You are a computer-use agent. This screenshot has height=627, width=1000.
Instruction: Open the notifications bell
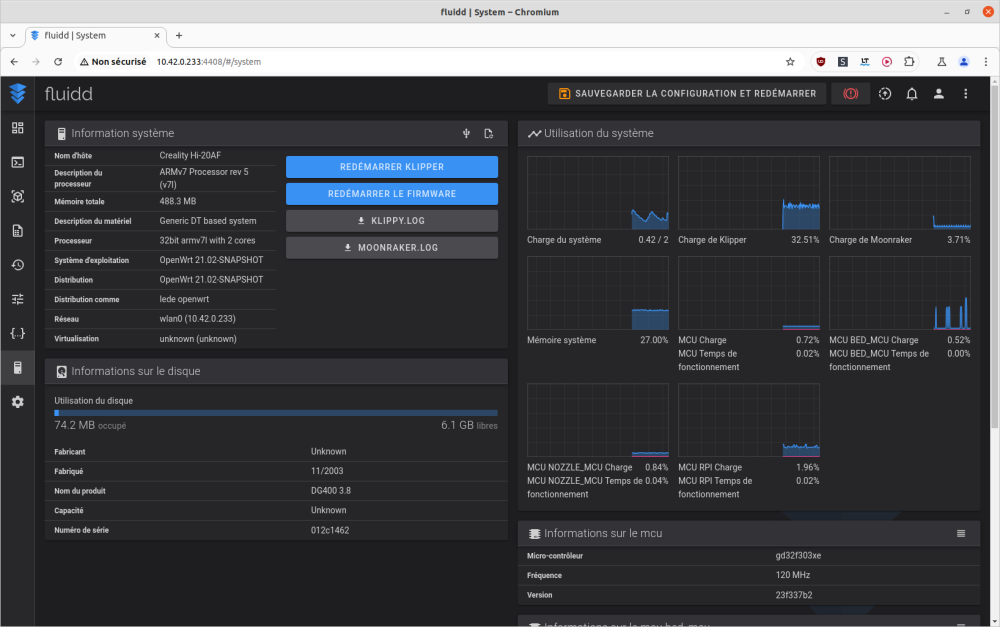[x=912, y=94]
